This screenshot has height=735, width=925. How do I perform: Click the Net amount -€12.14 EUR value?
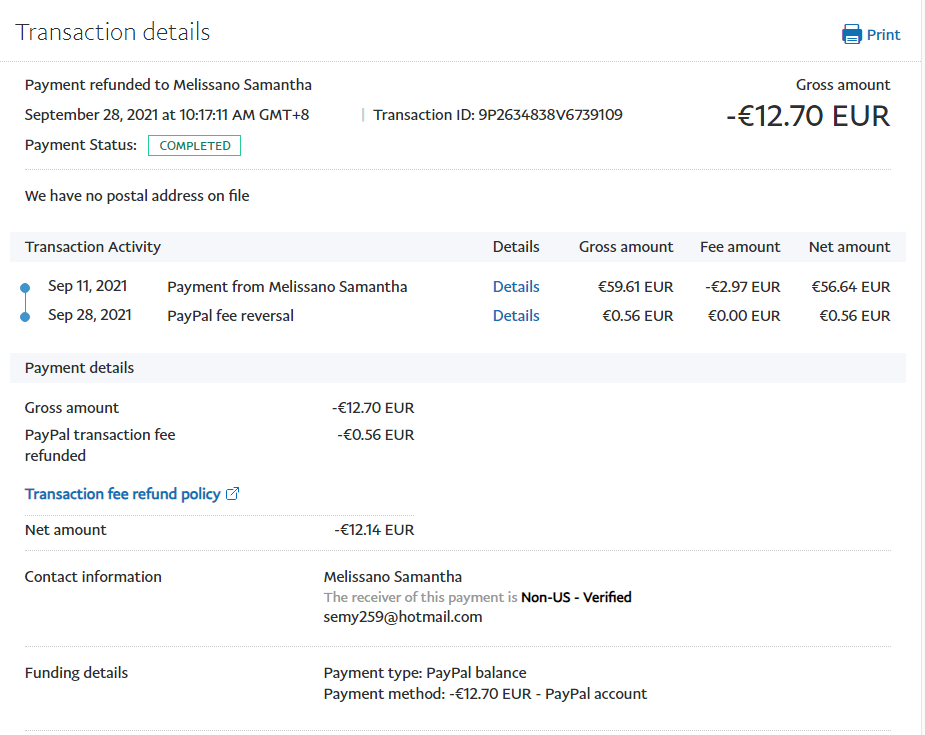click(x=374, y=530)
